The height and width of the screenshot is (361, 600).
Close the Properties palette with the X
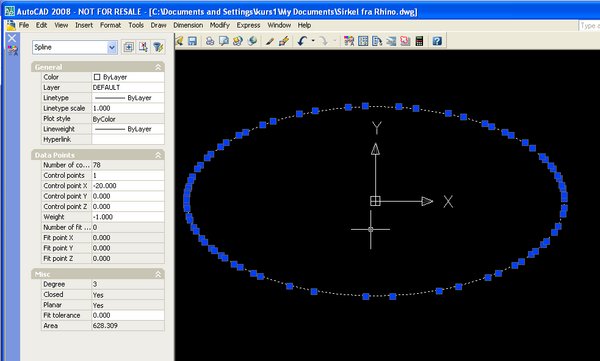pyautogui.click(x=12, y=38)
